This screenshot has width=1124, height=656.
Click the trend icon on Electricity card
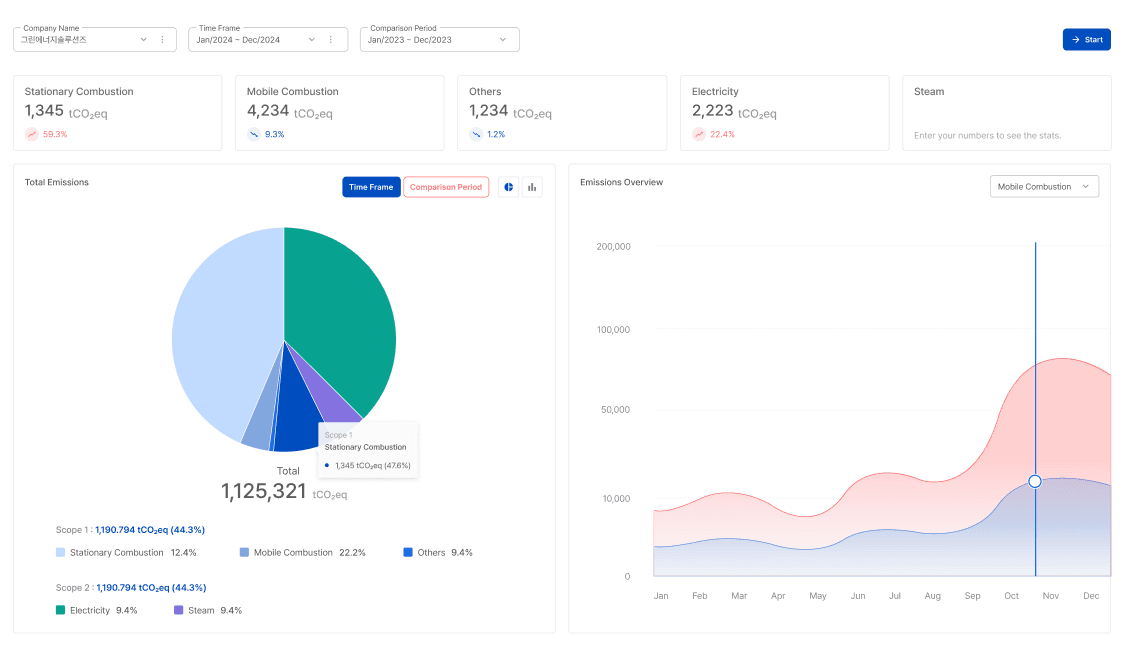tap(699, 133)
